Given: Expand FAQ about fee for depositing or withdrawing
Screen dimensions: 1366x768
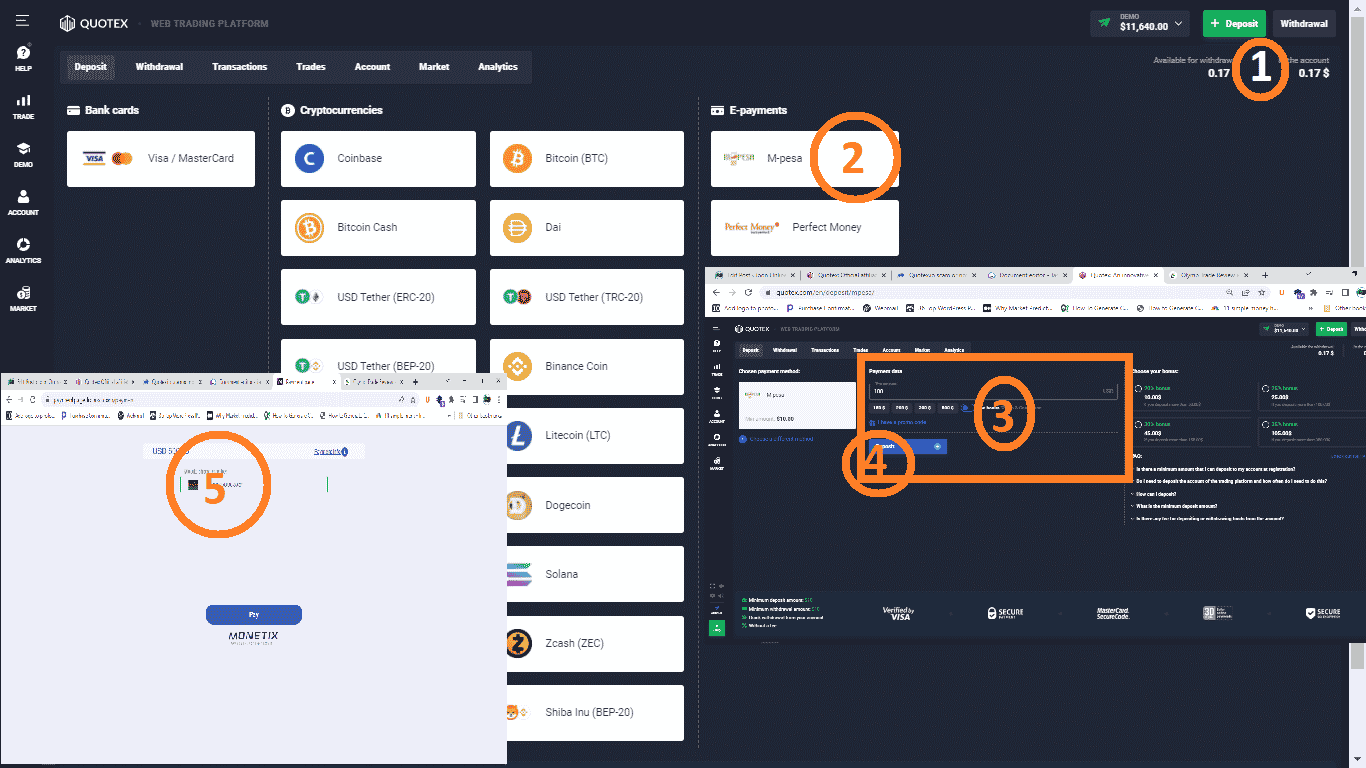Looking at the screenshot, I should (x=1207, y=518).
